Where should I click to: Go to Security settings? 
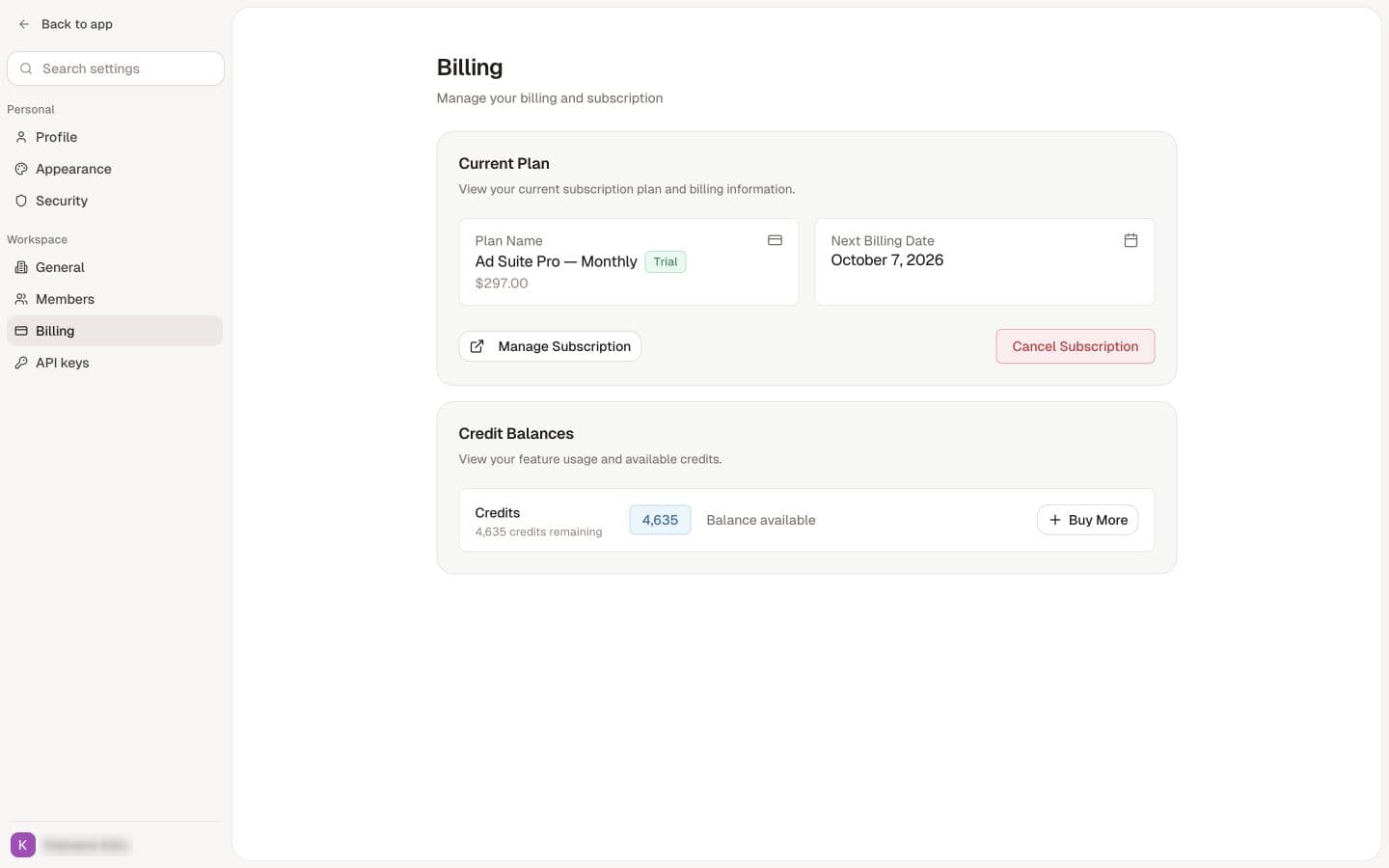[115, 201]
